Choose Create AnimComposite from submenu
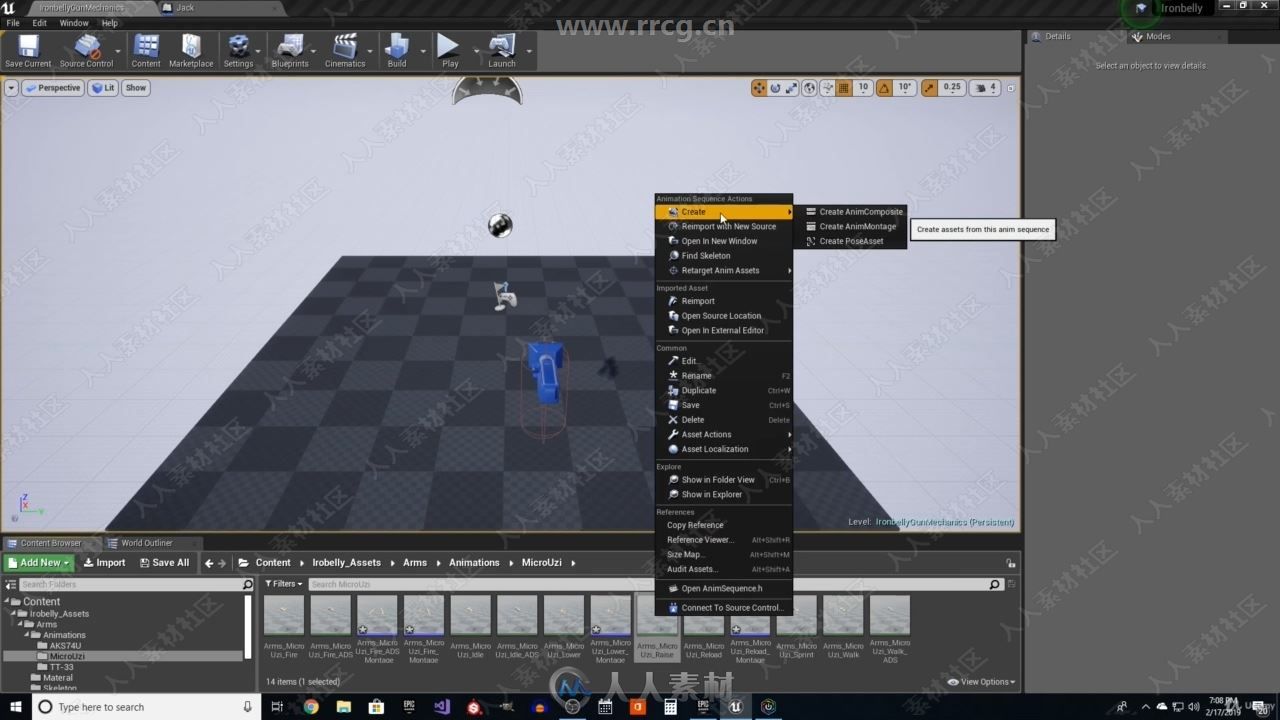The image size is (1280, 720). [857, 212]
